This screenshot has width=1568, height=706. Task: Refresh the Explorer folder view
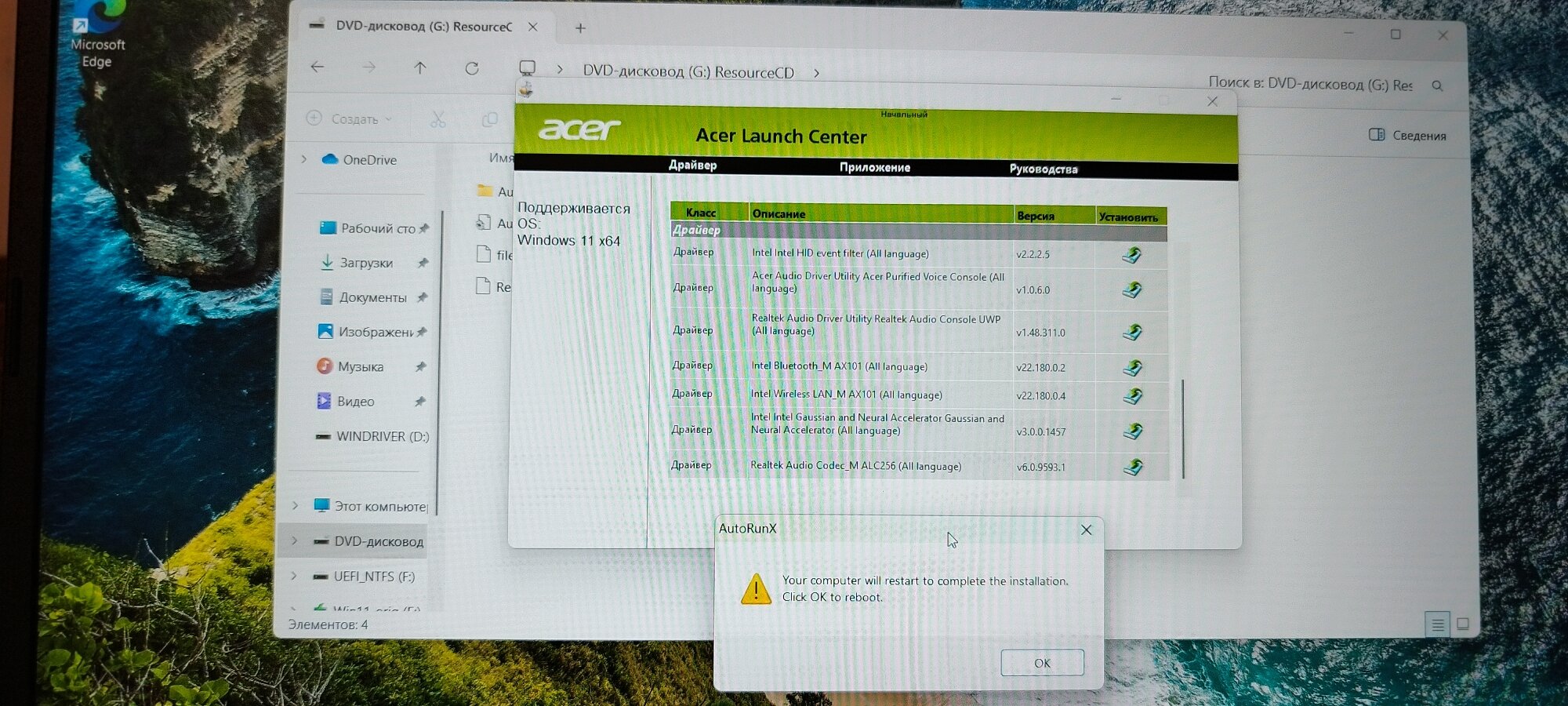[472, 68]
